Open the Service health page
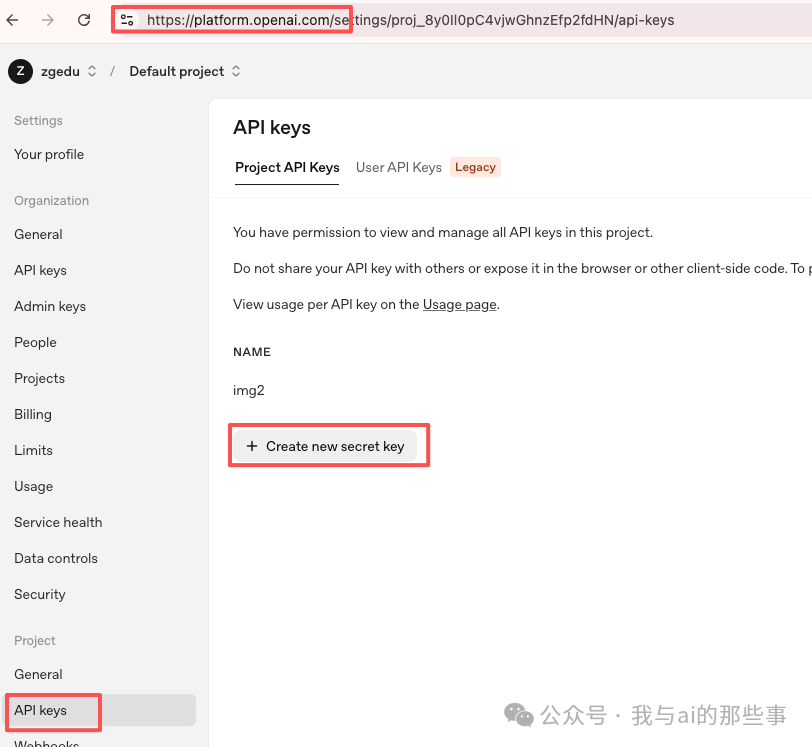 point(58,522)
